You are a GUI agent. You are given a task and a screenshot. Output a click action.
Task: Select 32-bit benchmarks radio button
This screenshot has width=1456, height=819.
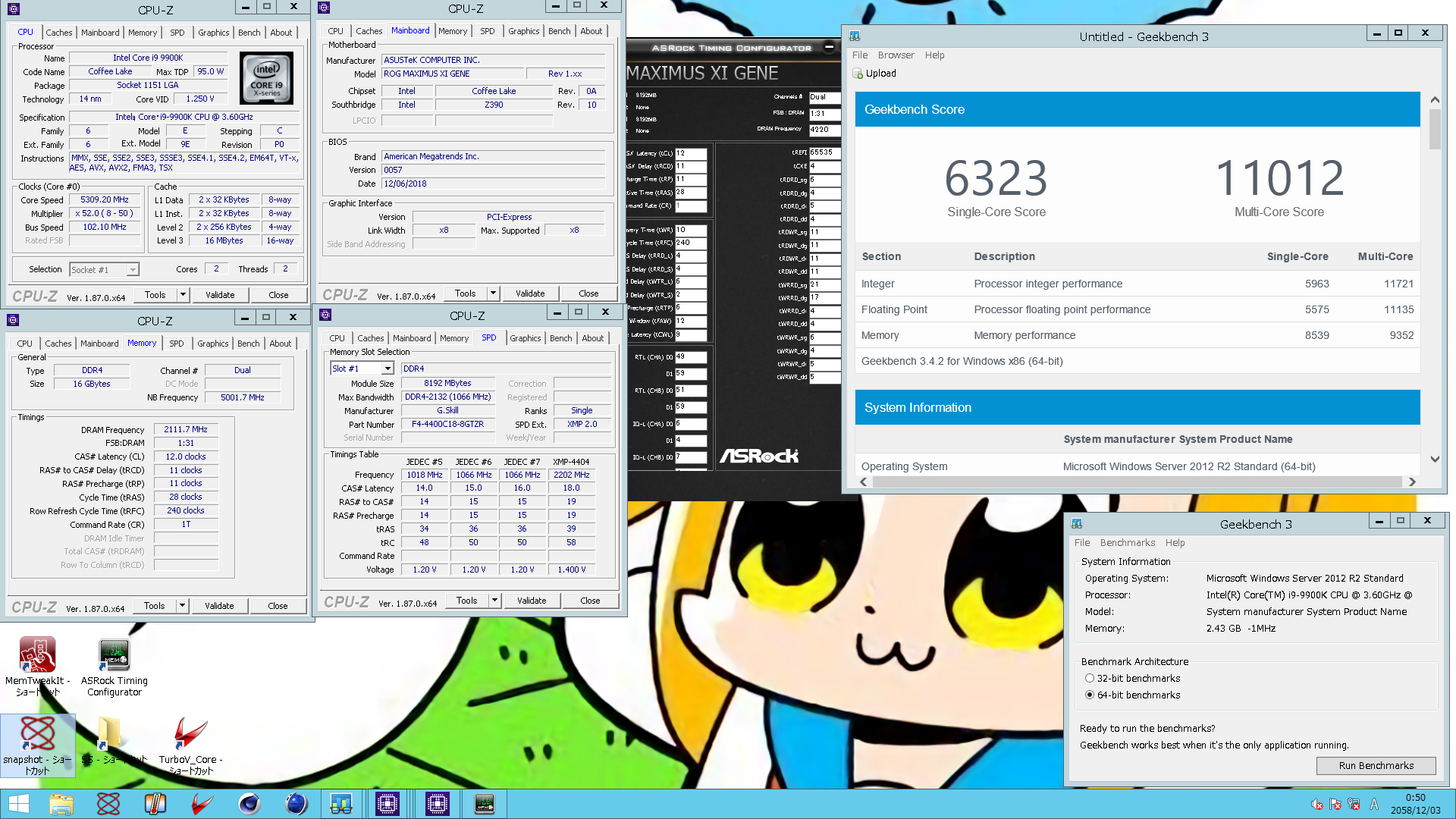pyautogui.click(x=1090, y=678)
